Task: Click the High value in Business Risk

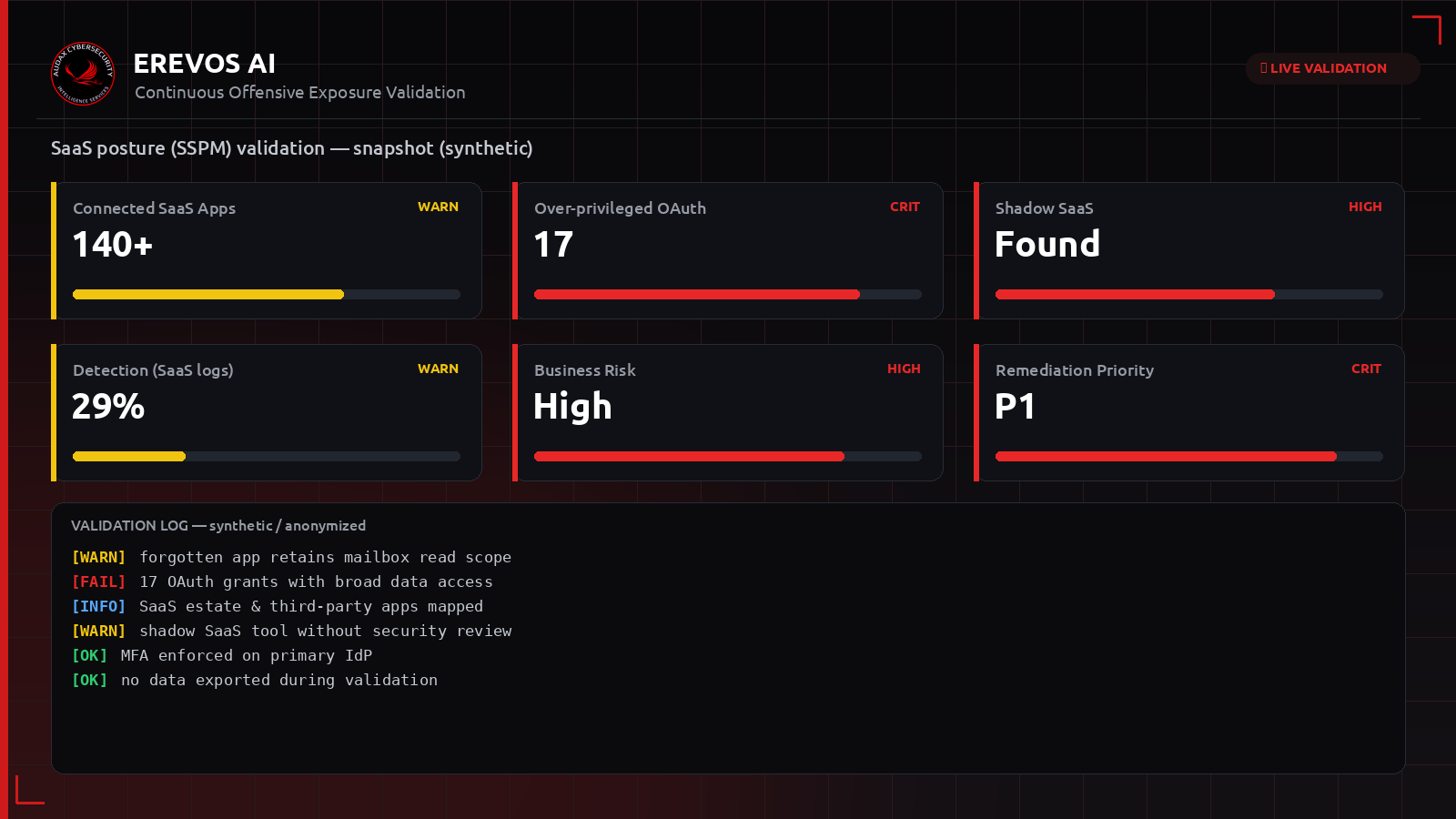Action: [573, 407]
